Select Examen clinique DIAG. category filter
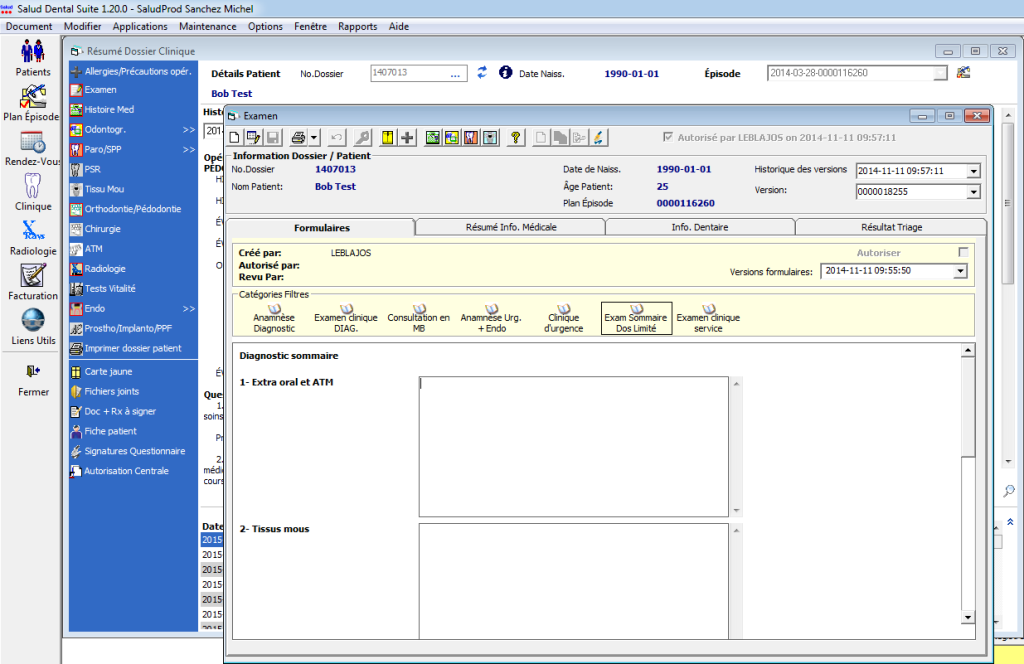This screenshot has width=1024, height=664. (x=346, y=319)
